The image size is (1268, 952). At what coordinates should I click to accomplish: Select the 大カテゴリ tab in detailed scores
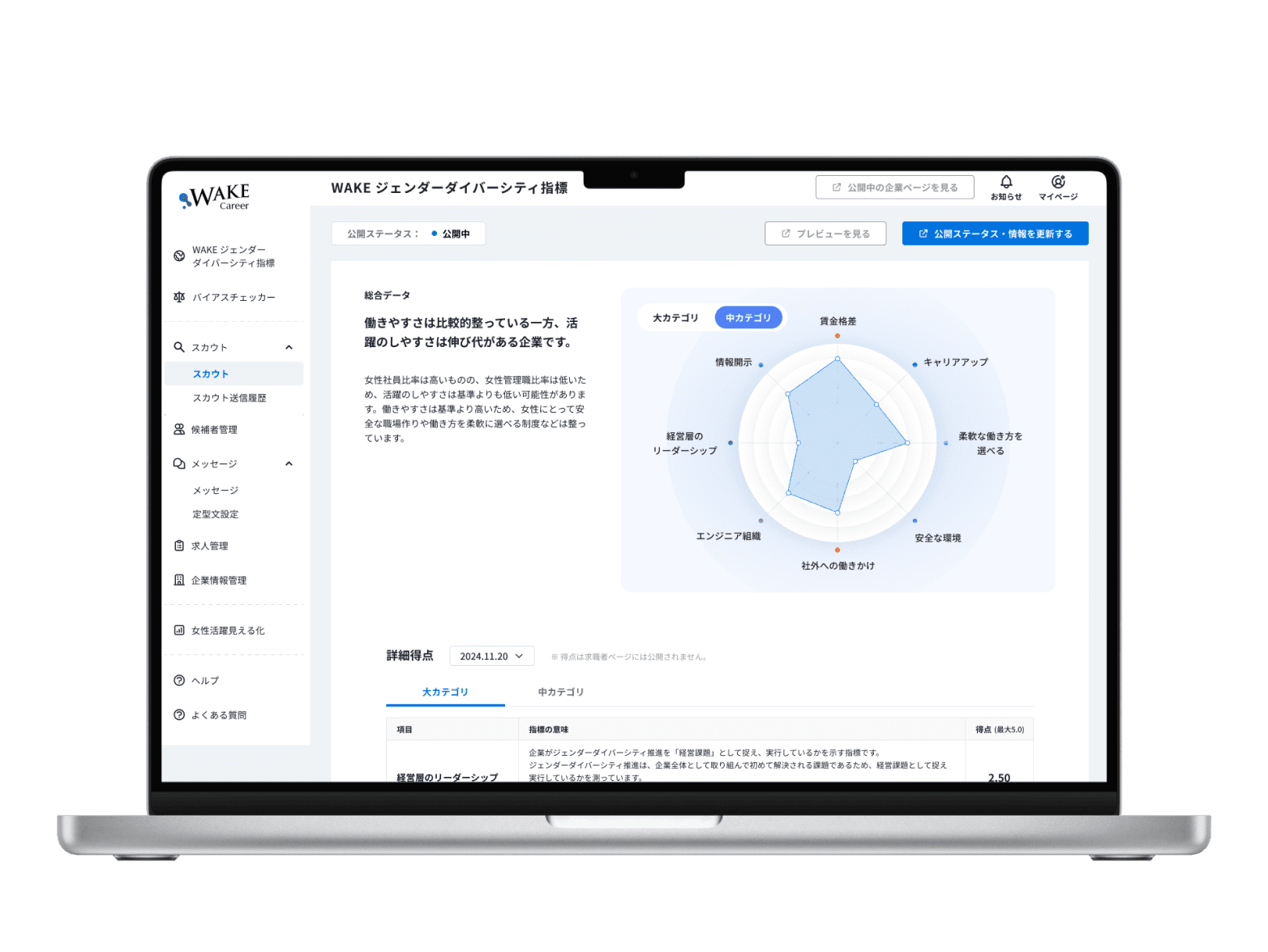click(445, 692)
